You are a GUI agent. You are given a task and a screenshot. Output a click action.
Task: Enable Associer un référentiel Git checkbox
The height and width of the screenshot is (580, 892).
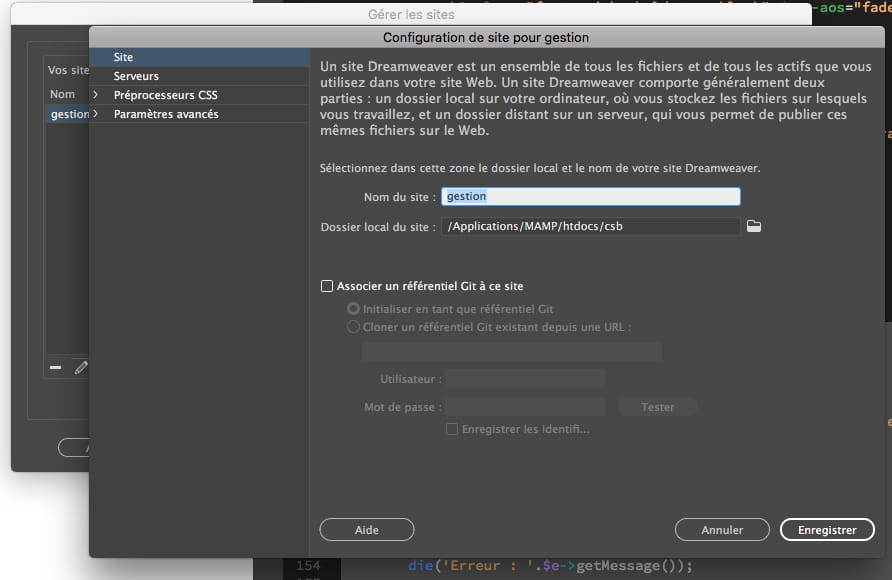[x=327, y=286]
